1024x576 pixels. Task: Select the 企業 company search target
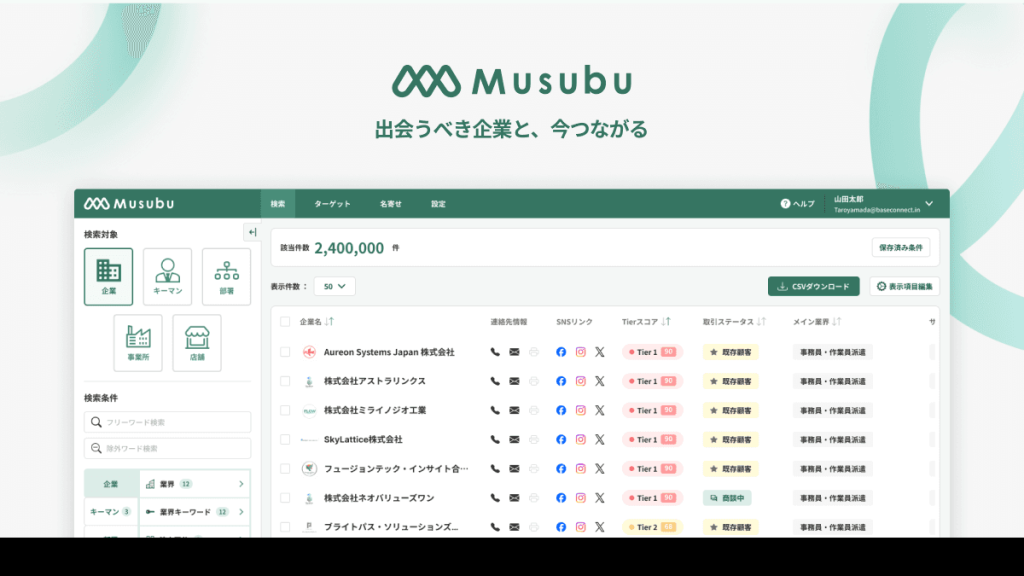point(108,276)
